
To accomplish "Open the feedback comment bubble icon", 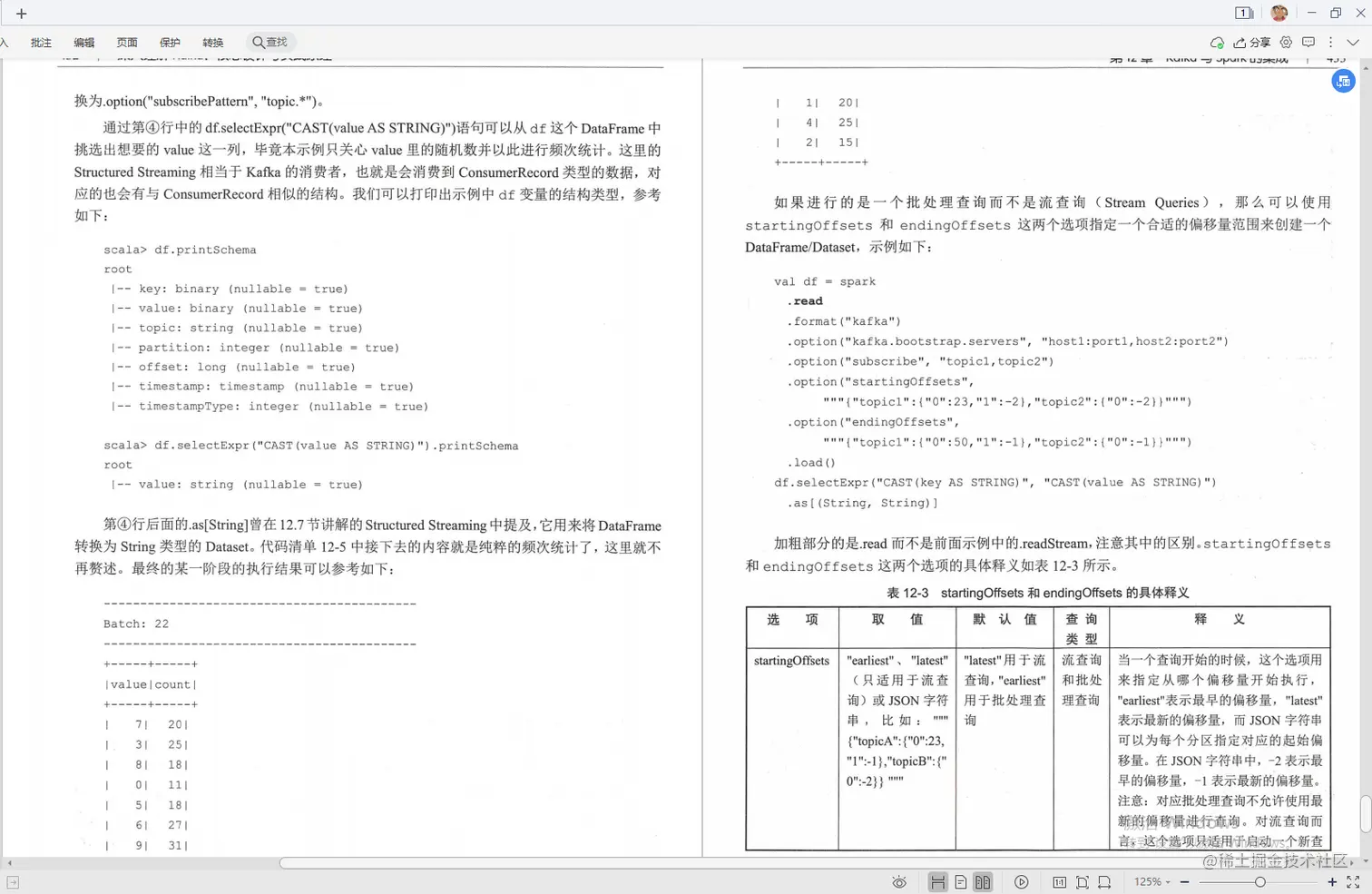I will click(x=1308, y=42).
